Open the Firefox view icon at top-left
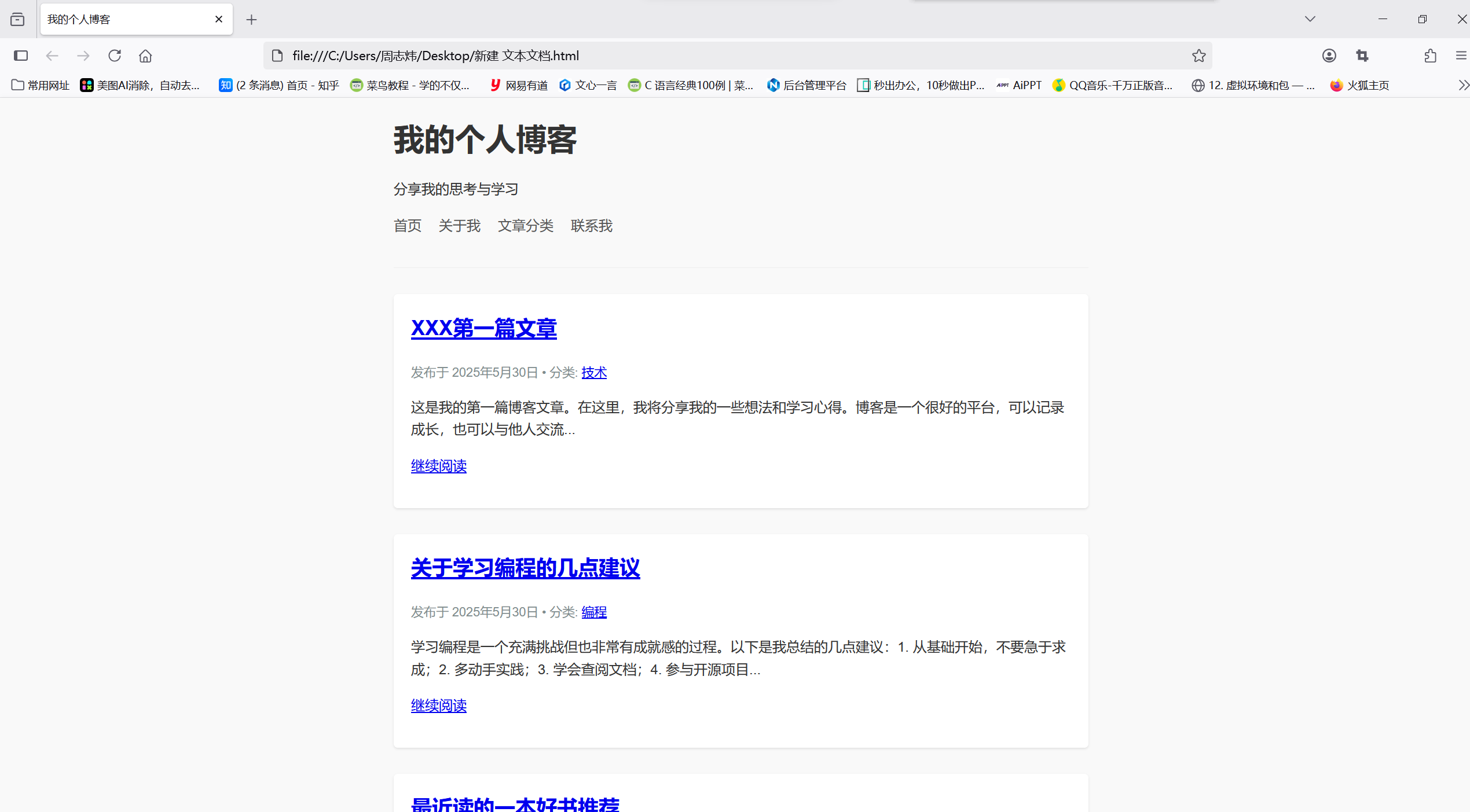 pyautogui.click(x=17, y=19)
